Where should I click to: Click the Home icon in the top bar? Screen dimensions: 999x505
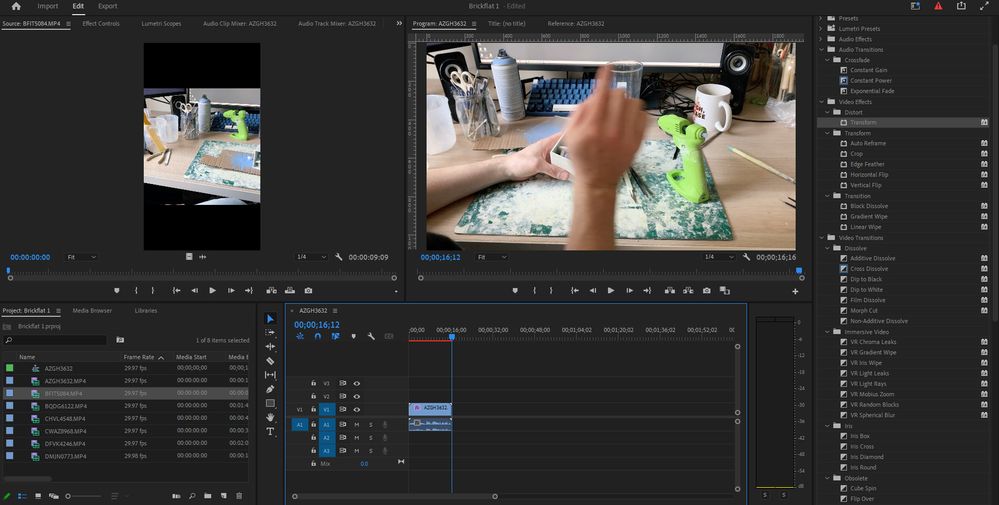[16, 6]
